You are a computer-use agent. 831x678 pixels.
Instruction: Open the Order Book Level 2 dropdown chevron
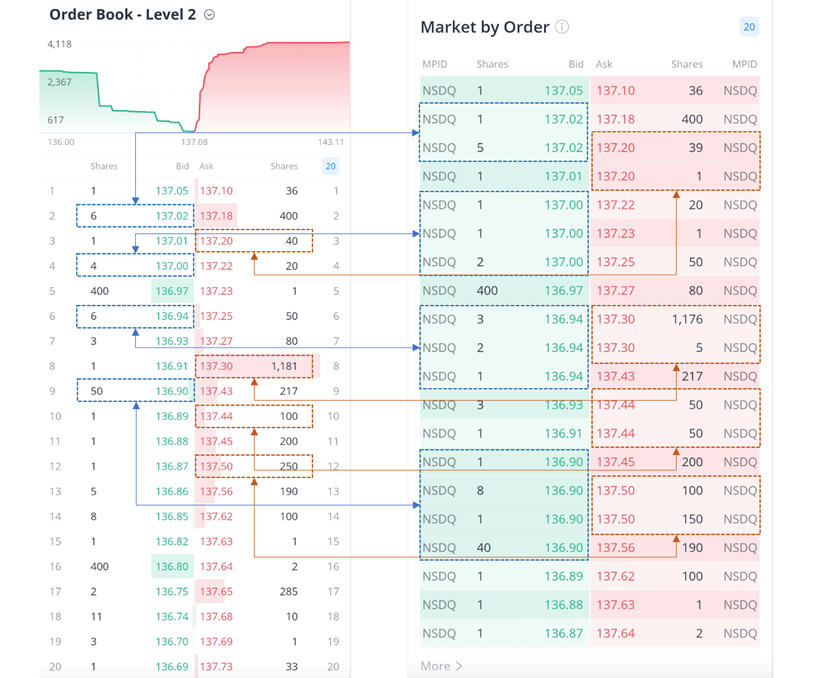coord(209,15)
